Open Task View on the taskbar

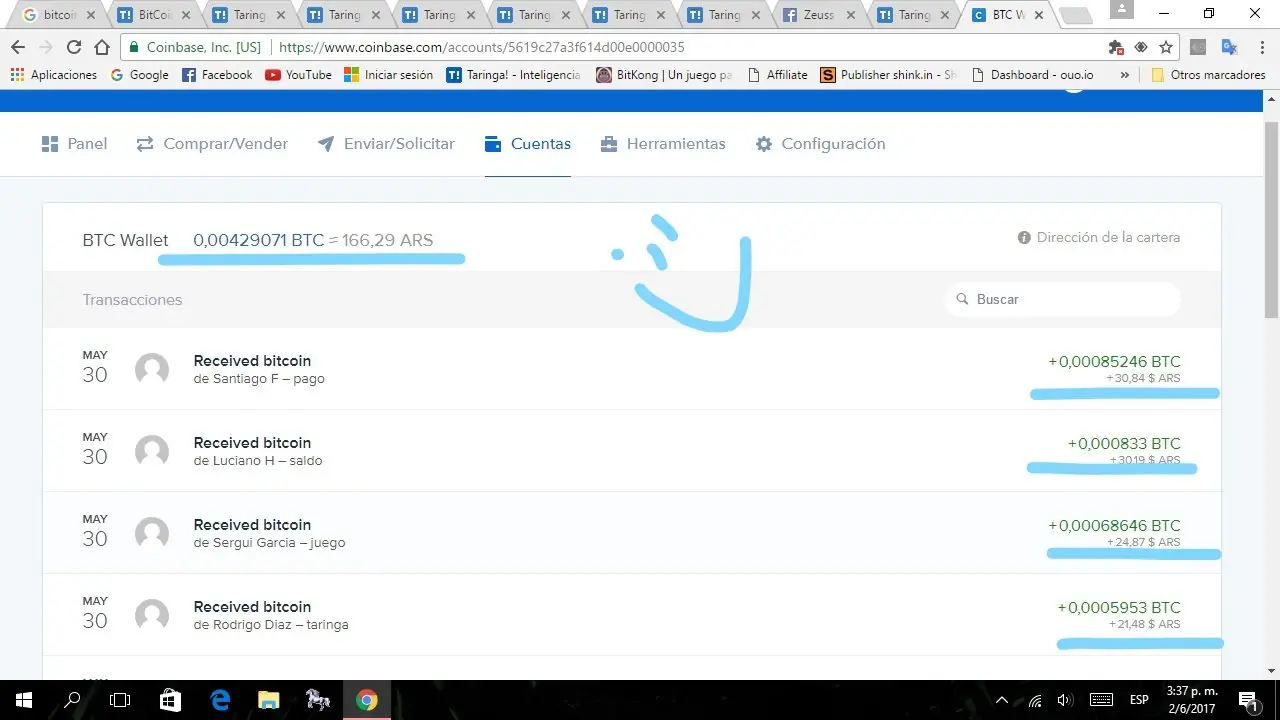click(x=120, y=700)
